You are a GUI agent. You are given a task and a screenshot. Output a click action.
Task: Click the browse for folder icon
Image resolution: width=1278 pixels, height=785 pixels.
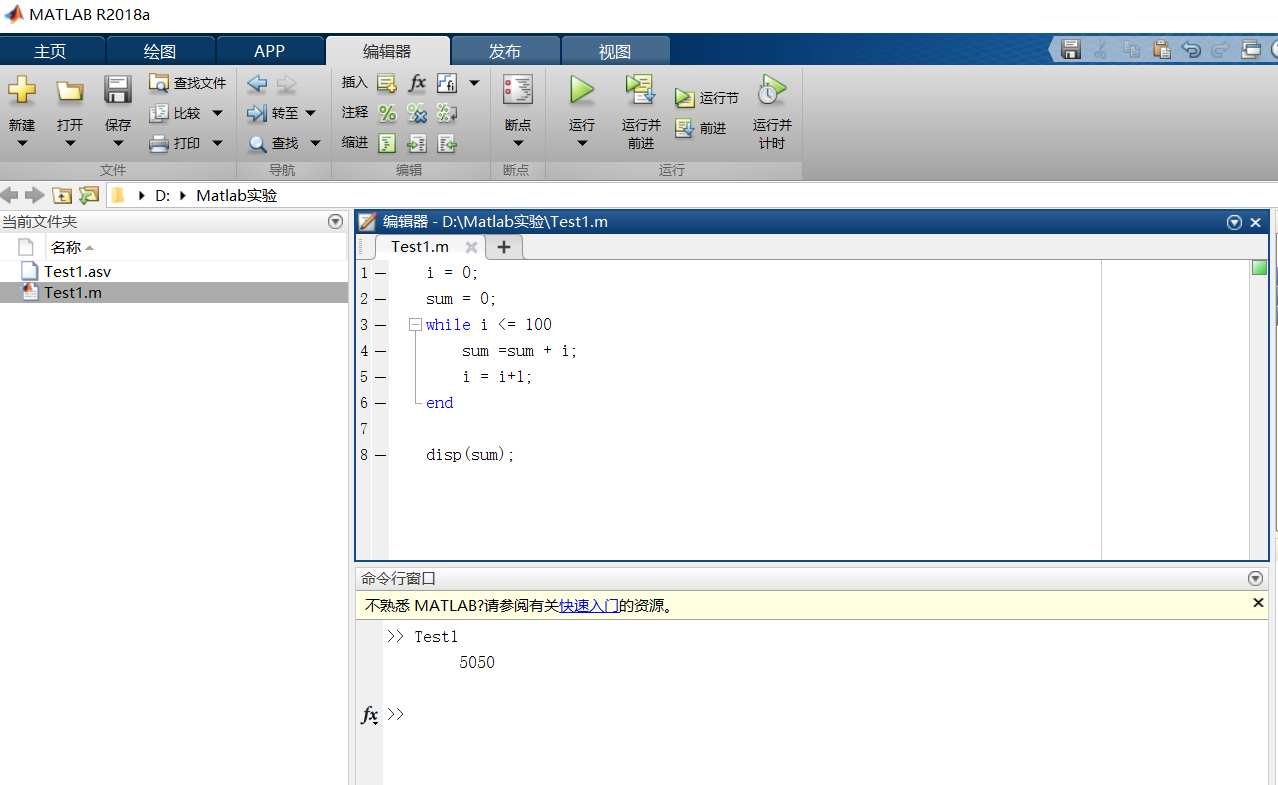[x=89, y=195]
